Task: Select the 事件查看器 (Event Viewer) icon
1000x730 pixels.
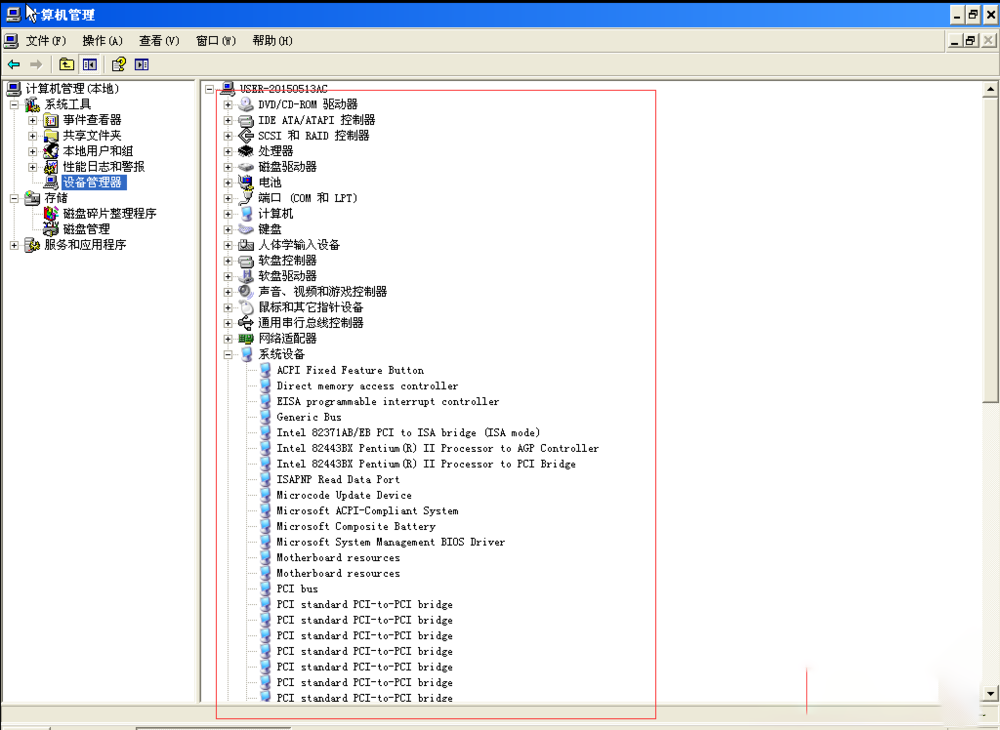Action: (49, 119)
